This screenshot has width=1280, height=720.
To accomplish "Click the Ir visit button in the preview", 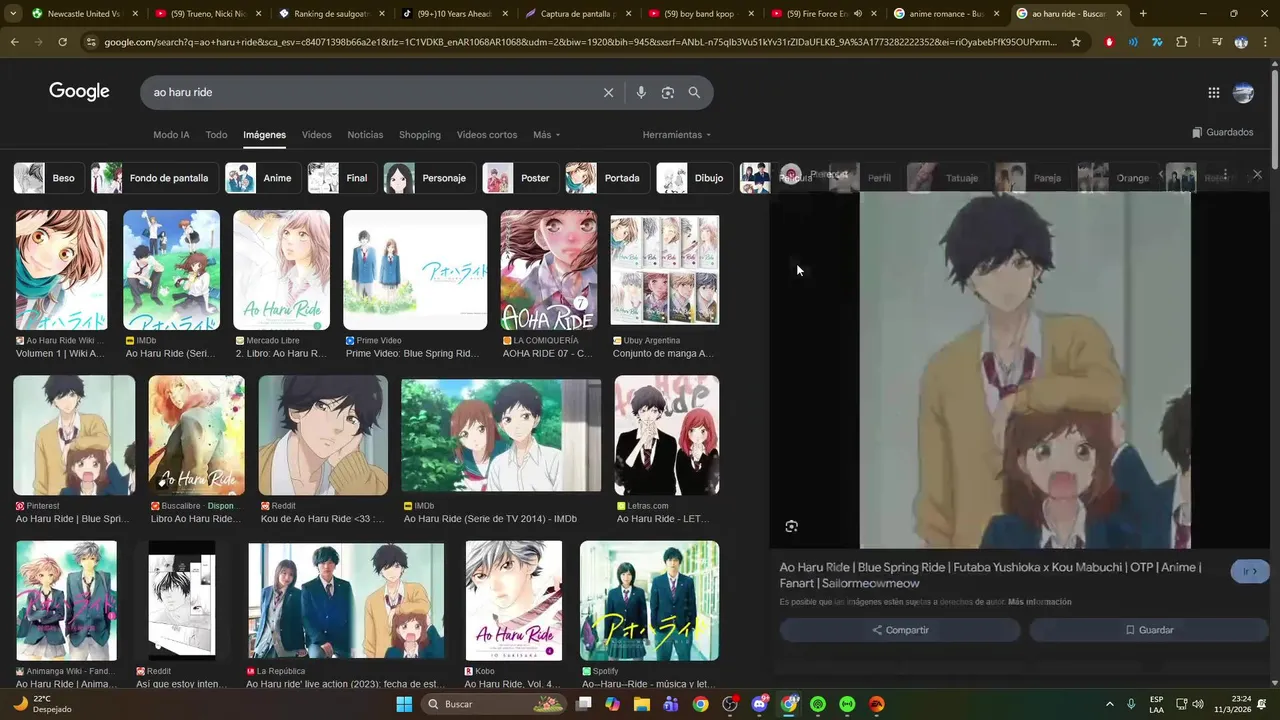I will [x=1250, y=571].
